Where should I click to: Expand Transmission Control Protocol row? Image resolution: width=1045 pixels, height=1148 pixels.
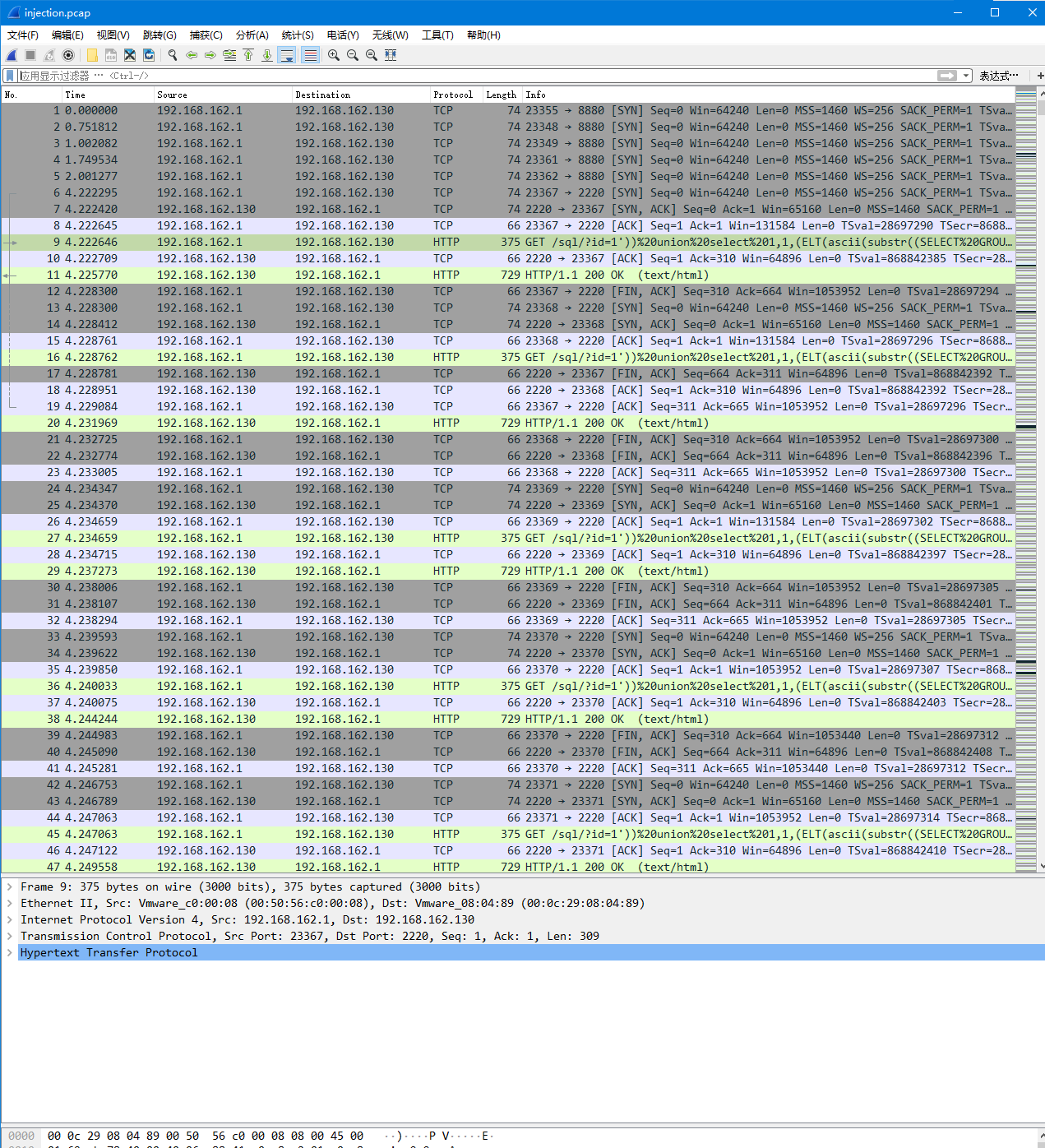click(10, 936)
